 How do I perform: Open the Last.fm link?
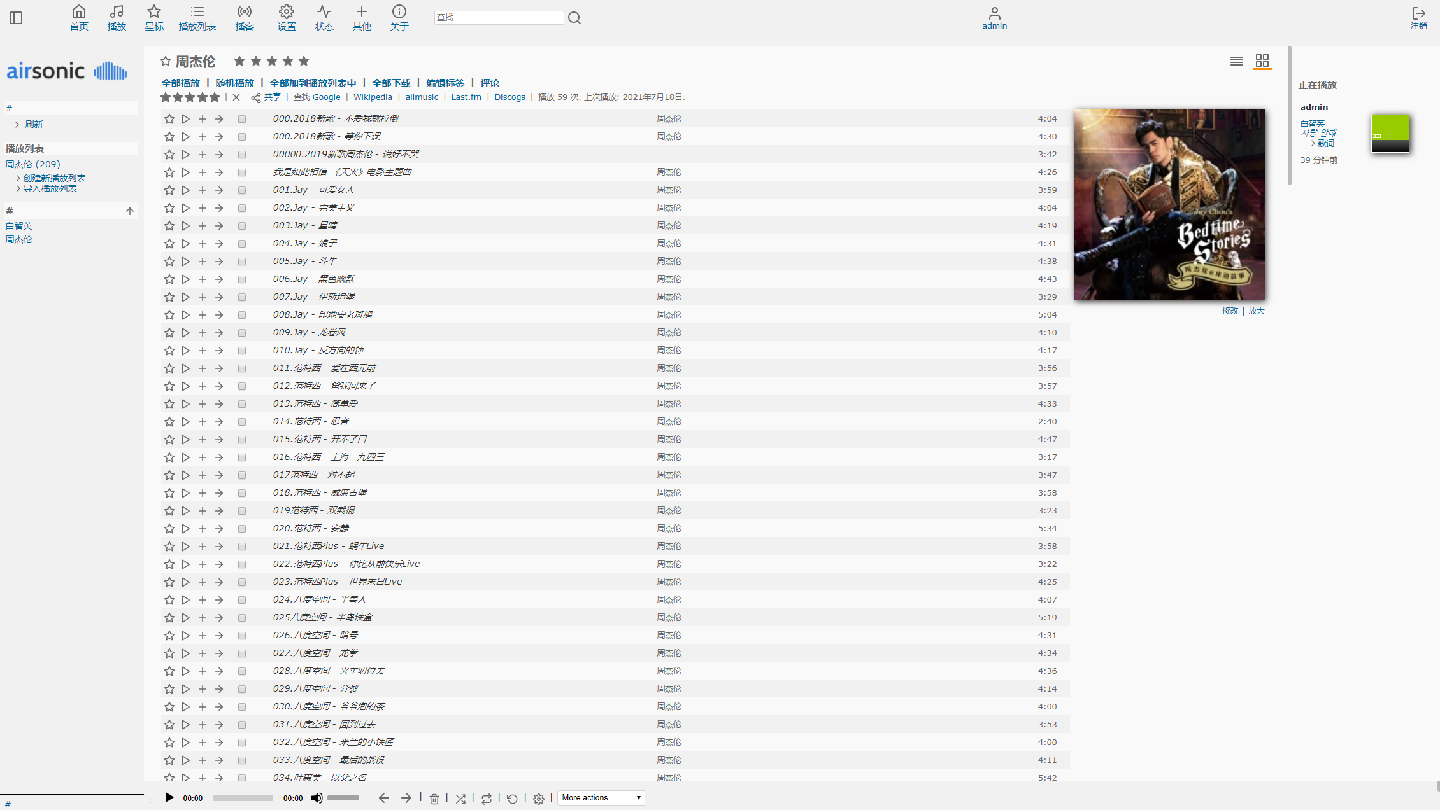pyautogui.click(x=466, y=97)
